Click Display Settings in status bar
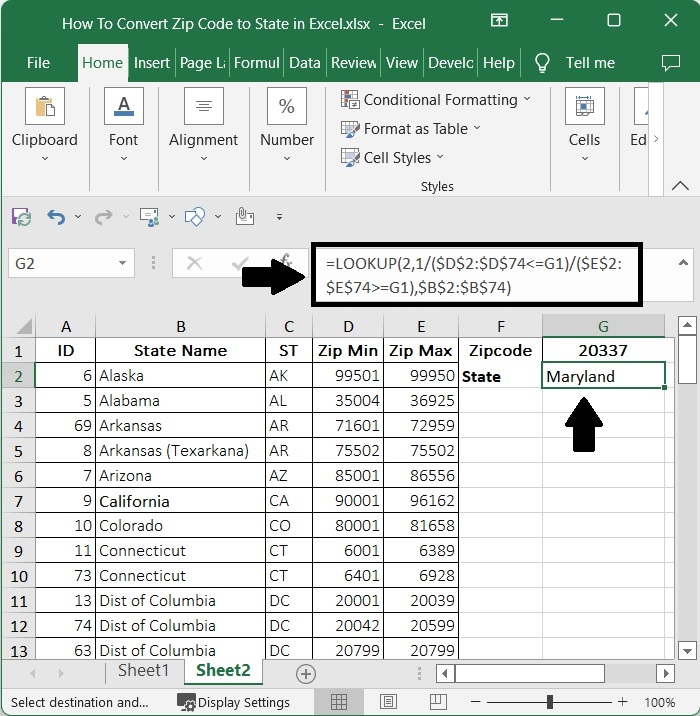 pyautogui.click(x=234, y=702)
